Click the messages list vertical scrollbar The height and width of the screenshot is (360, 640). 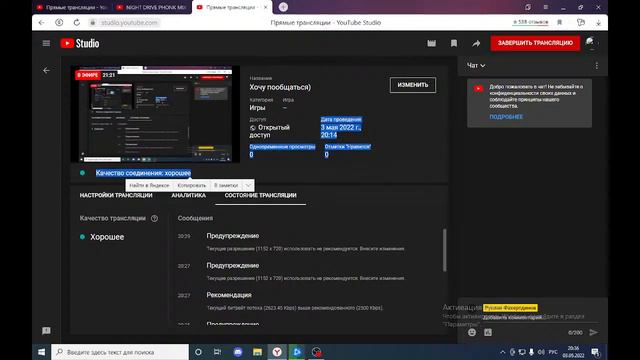[444, 250]
